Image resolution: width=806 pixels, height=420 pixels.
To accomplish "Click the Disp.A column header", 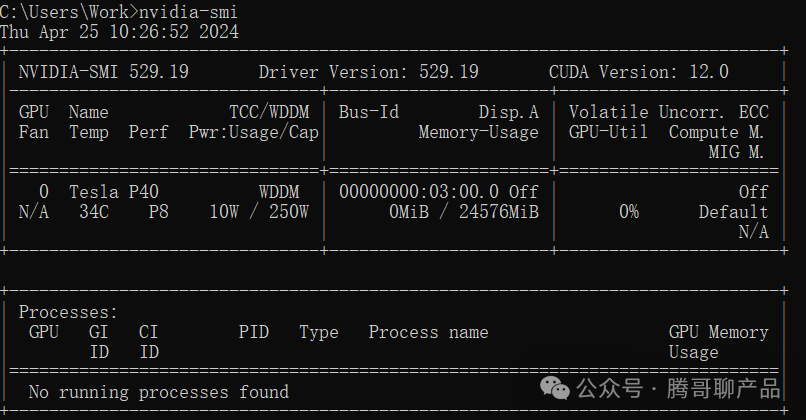I will coord(508,112).
